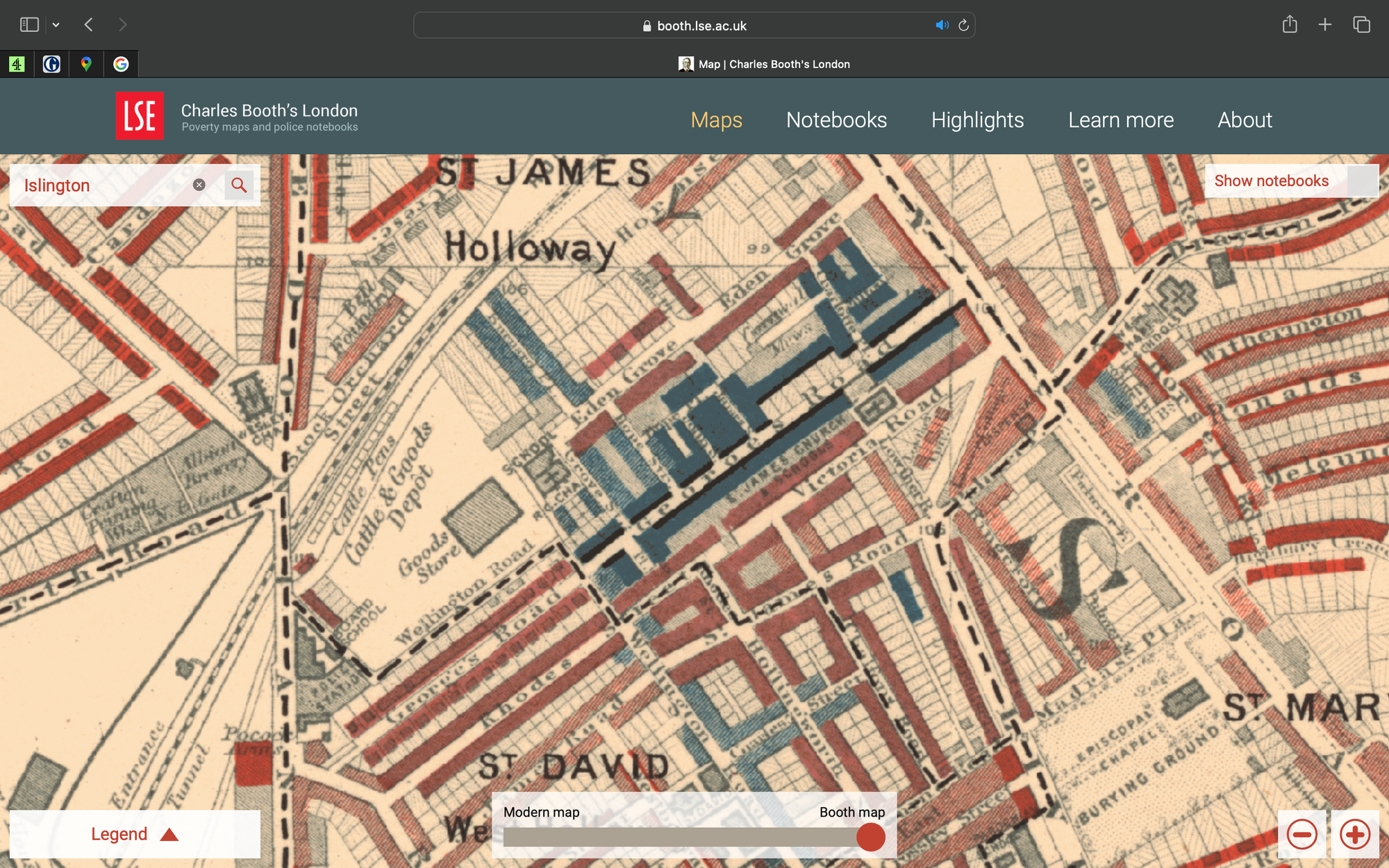
Task: Open the Notebooks menu item
Action: tap(836, 120)
